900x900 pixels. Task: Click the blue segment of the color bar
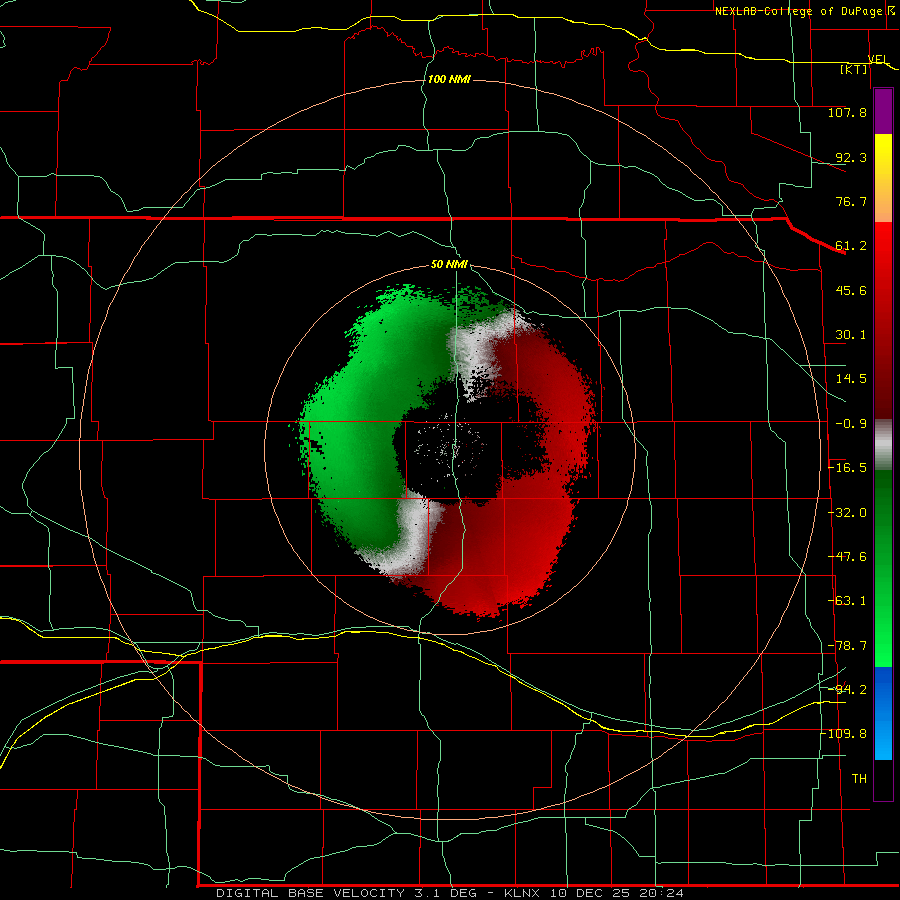[883, 713]
